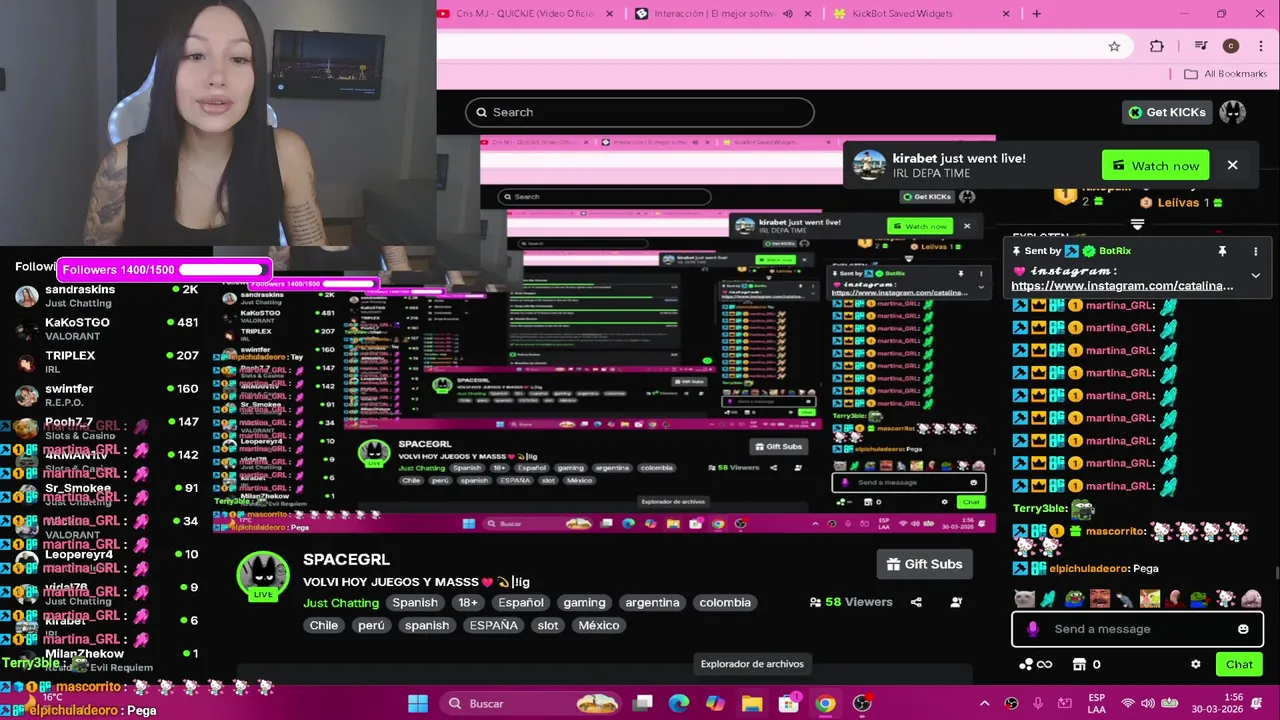The image size is (1280, 720).
Task: Open Microsoft Edge from taskbar
Action: point(679,703)
